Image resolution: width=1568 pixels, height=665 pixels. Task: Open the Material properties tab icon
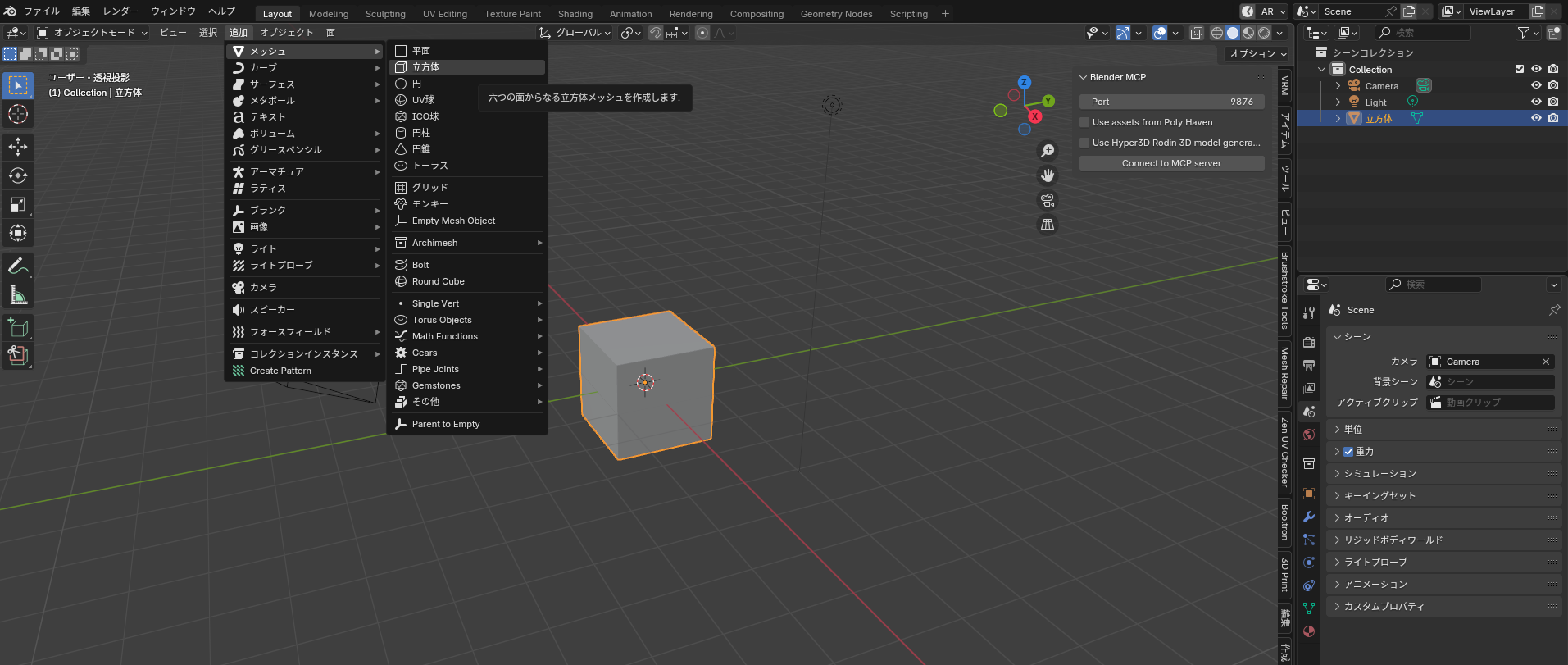1309,631
